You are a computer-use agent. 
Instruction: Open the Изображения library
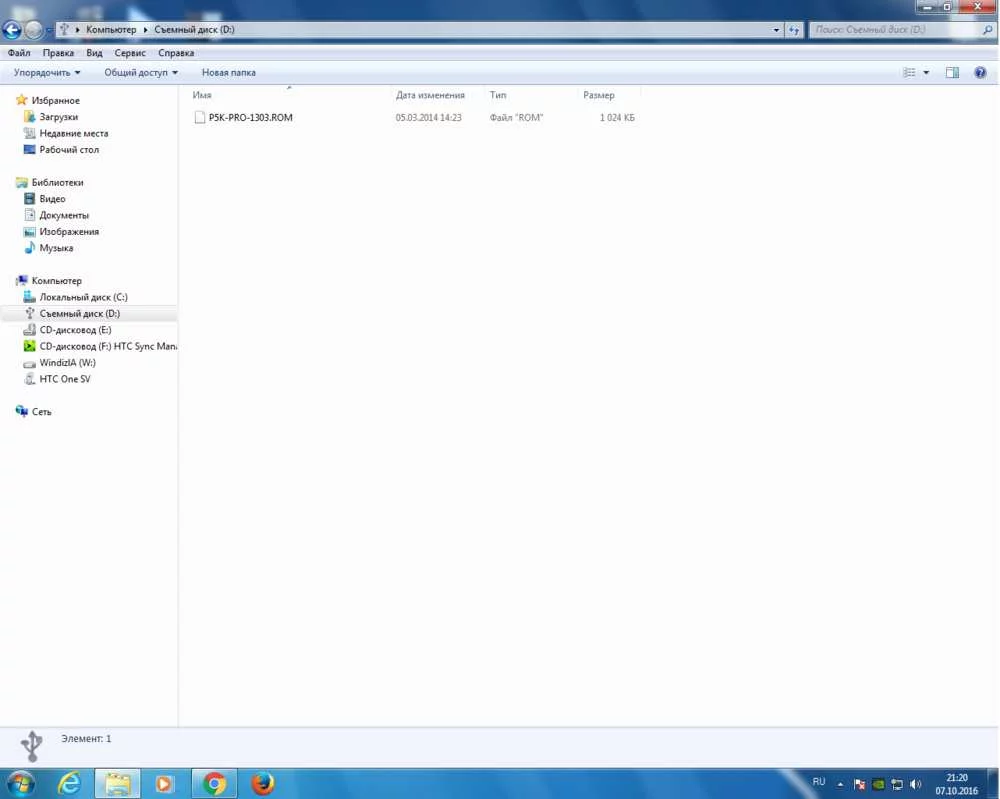point(69,231)
